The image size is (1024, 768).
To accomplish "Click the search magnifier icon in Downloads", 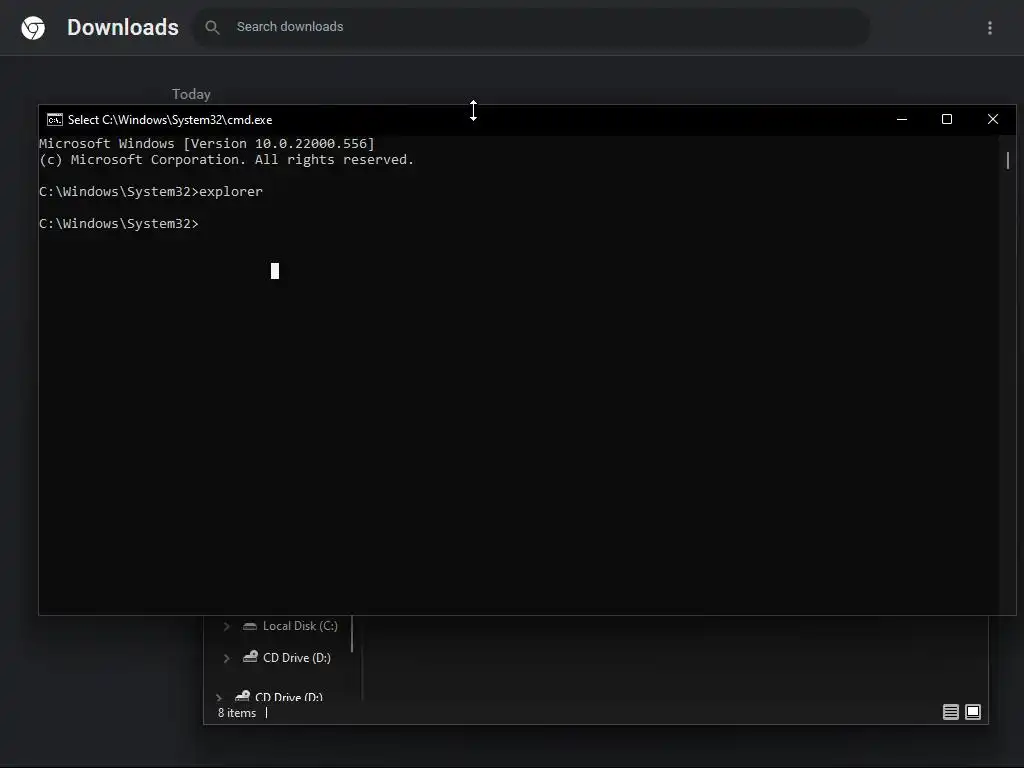I will click(x=212, y=27).
